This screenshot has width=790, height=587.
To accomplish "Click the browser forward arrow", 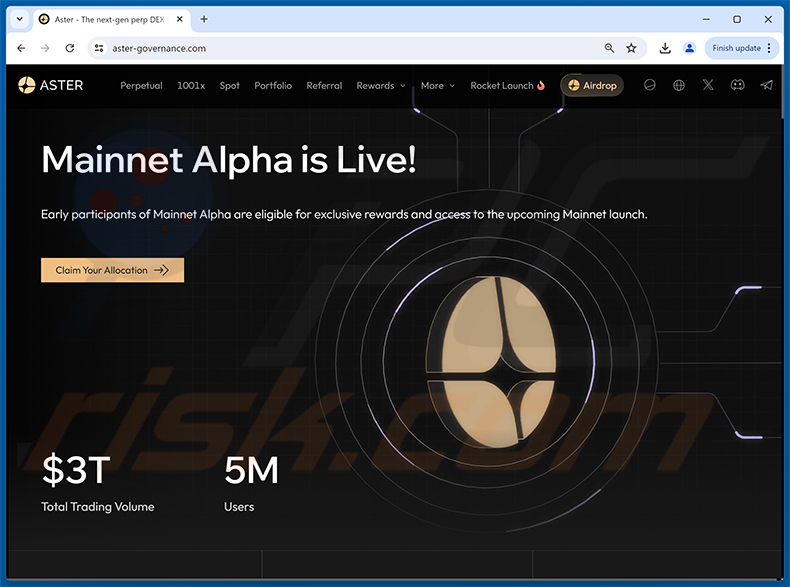I will pos(45,48).
